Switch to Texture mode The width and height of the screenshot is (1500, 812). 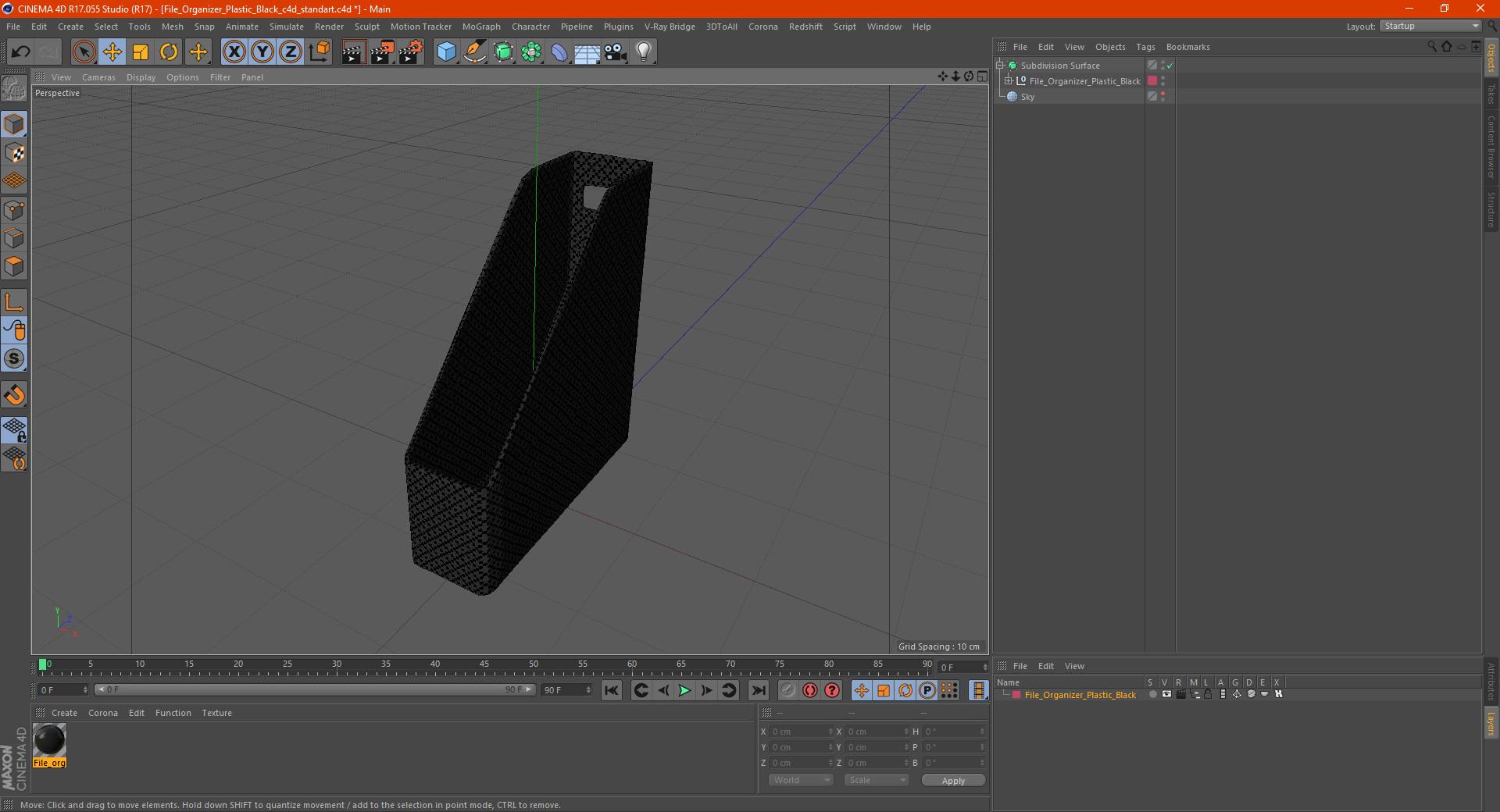tap(15, 153)
